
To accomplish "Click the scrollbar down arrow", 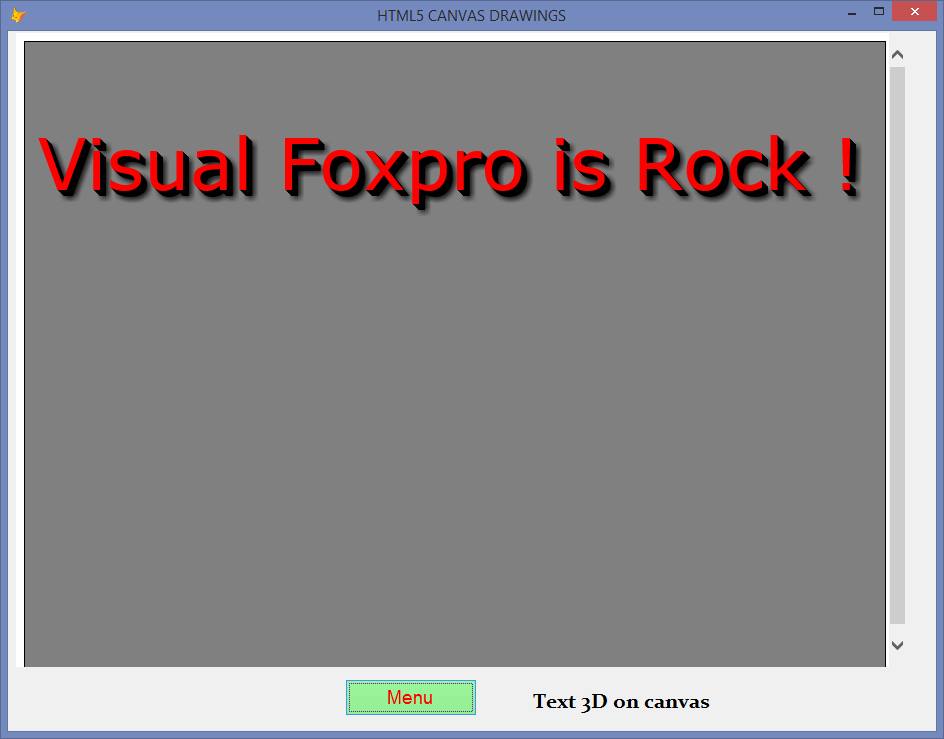I will (897, 645).
